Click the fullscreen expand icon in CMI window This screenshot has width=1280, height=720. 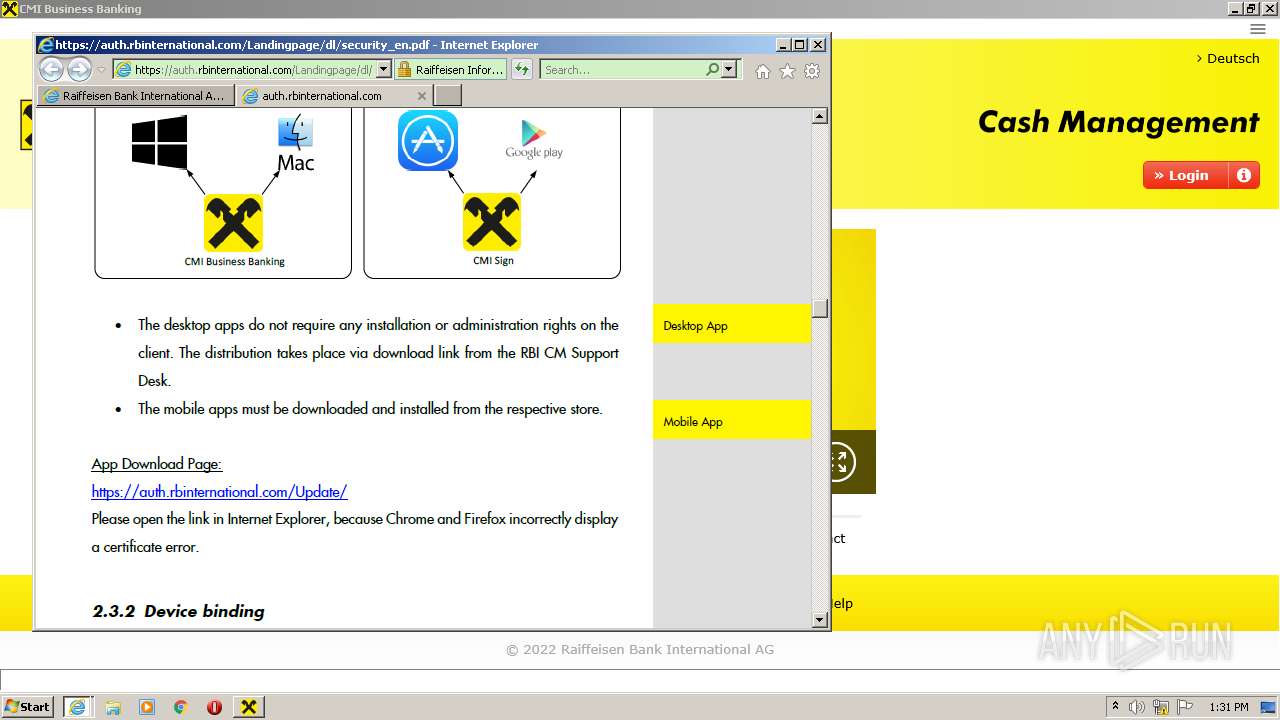(x=840, y=461)
